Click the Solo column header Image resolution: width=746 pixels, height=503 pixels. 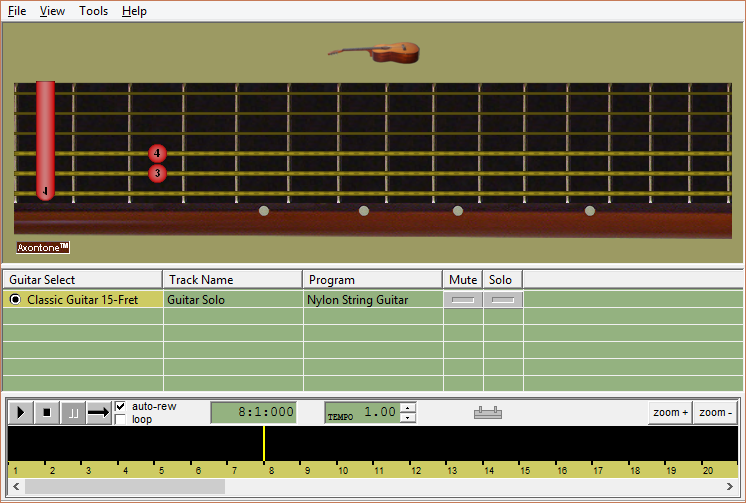click(503, 279)
